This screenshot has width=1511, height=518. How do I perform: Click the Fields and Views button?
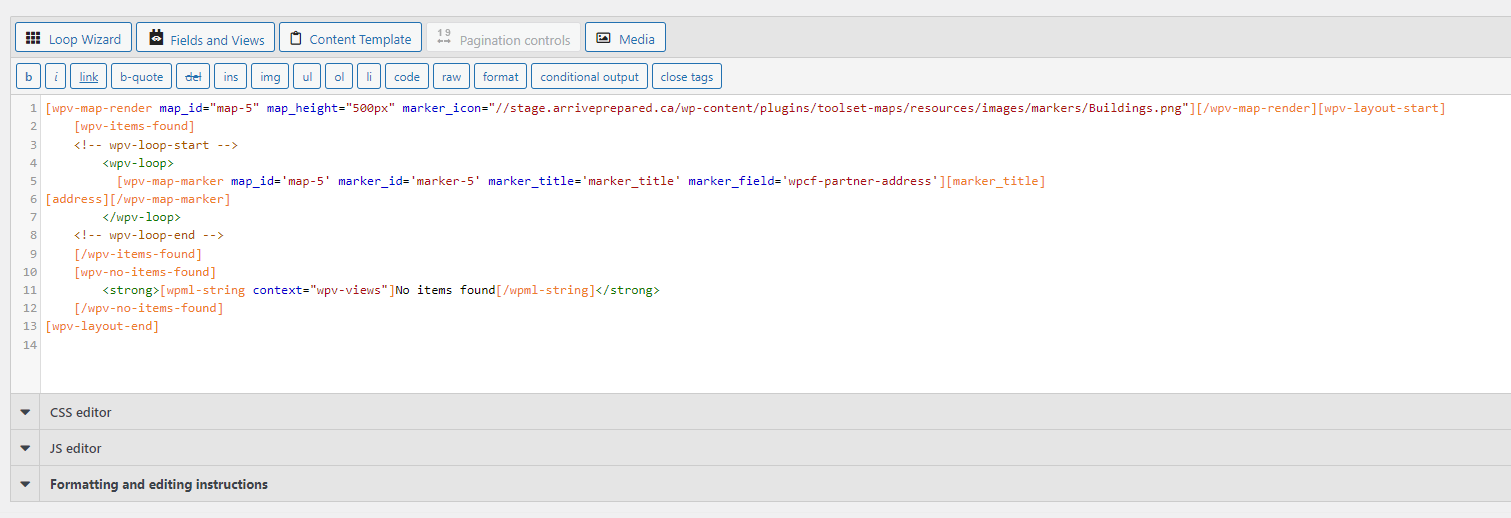[x=206, y=38]
